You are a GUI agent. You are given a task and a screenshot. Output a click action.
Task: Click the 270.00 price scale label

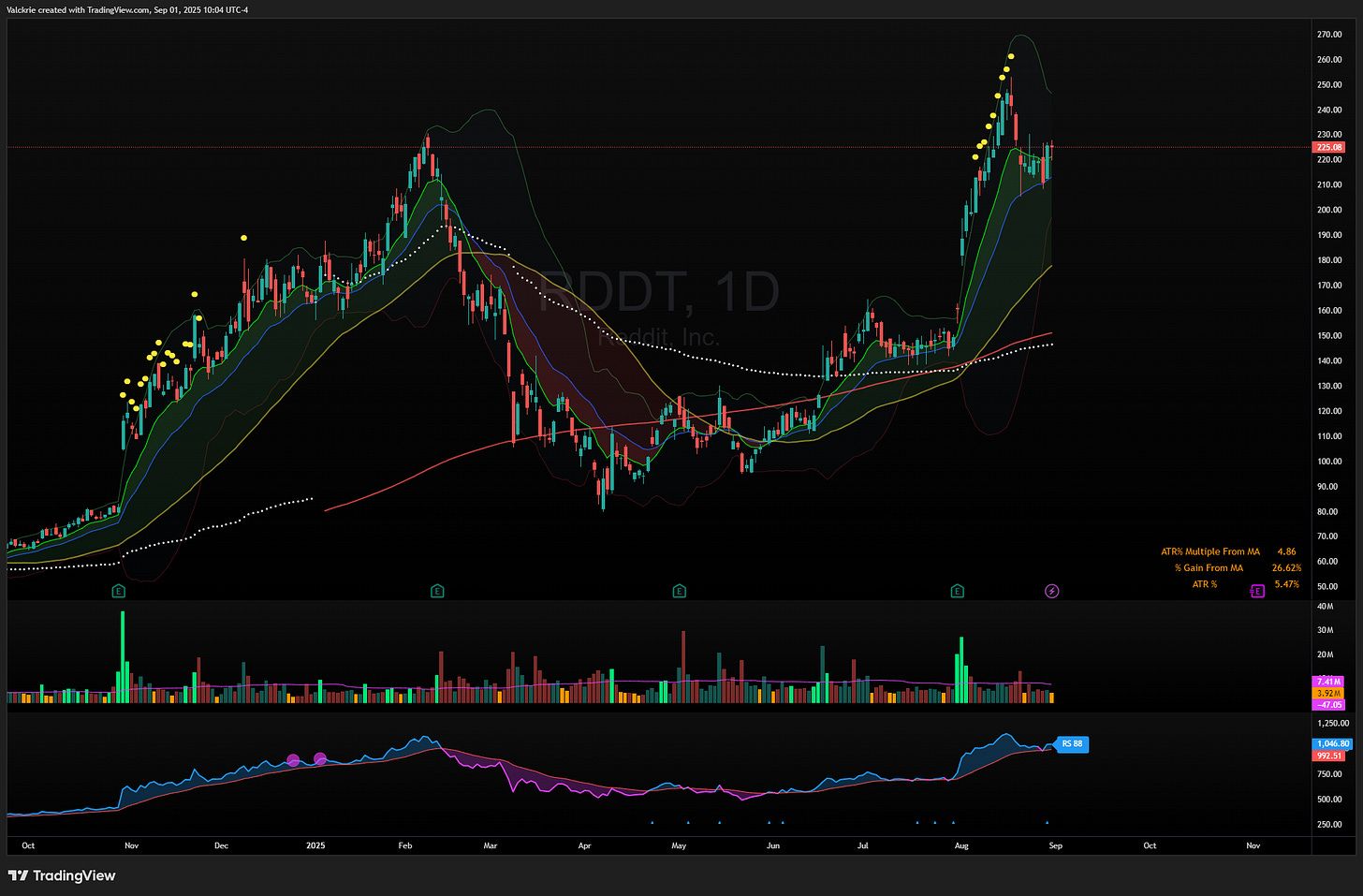tap(1329, 35)
